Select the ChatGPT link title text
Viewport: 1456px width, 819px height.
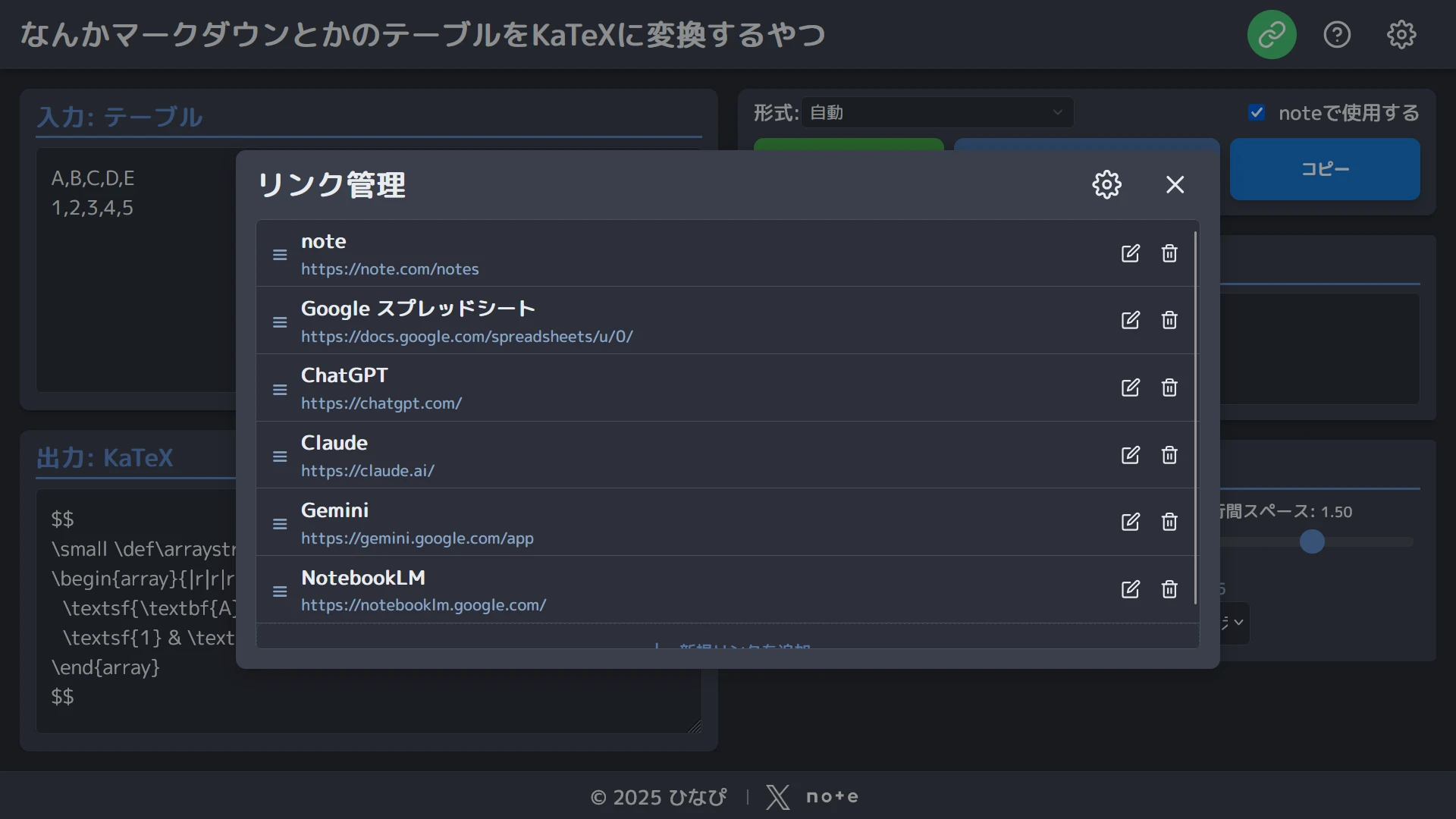click(344, 375)
